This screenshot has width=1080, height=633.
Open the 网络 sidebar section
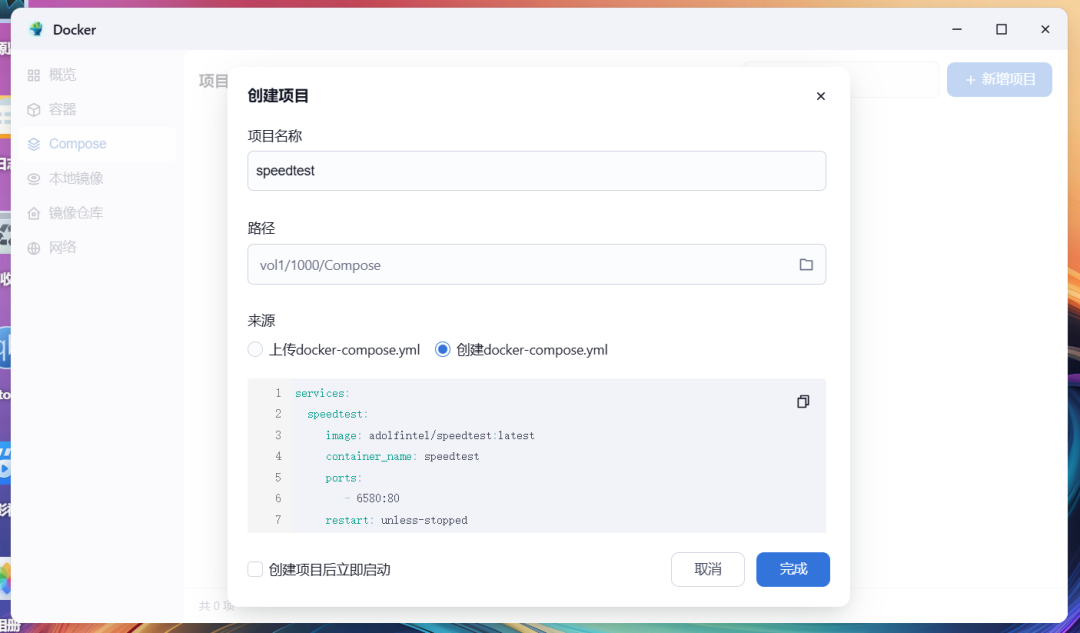point(97,248)
